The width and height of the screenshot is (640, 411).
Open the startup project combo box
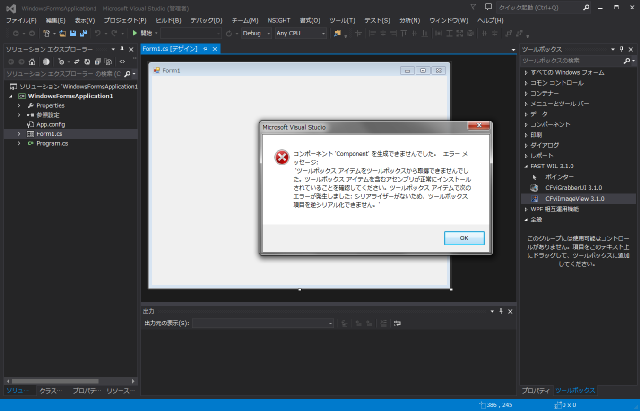pyautogui.click(x=191, y=33)
